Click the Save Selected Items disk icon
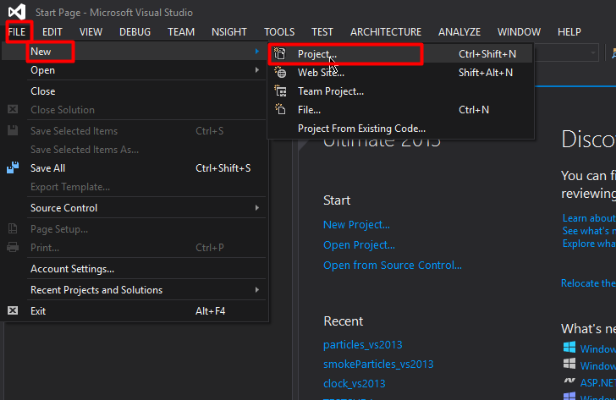 tap(13, 130)
